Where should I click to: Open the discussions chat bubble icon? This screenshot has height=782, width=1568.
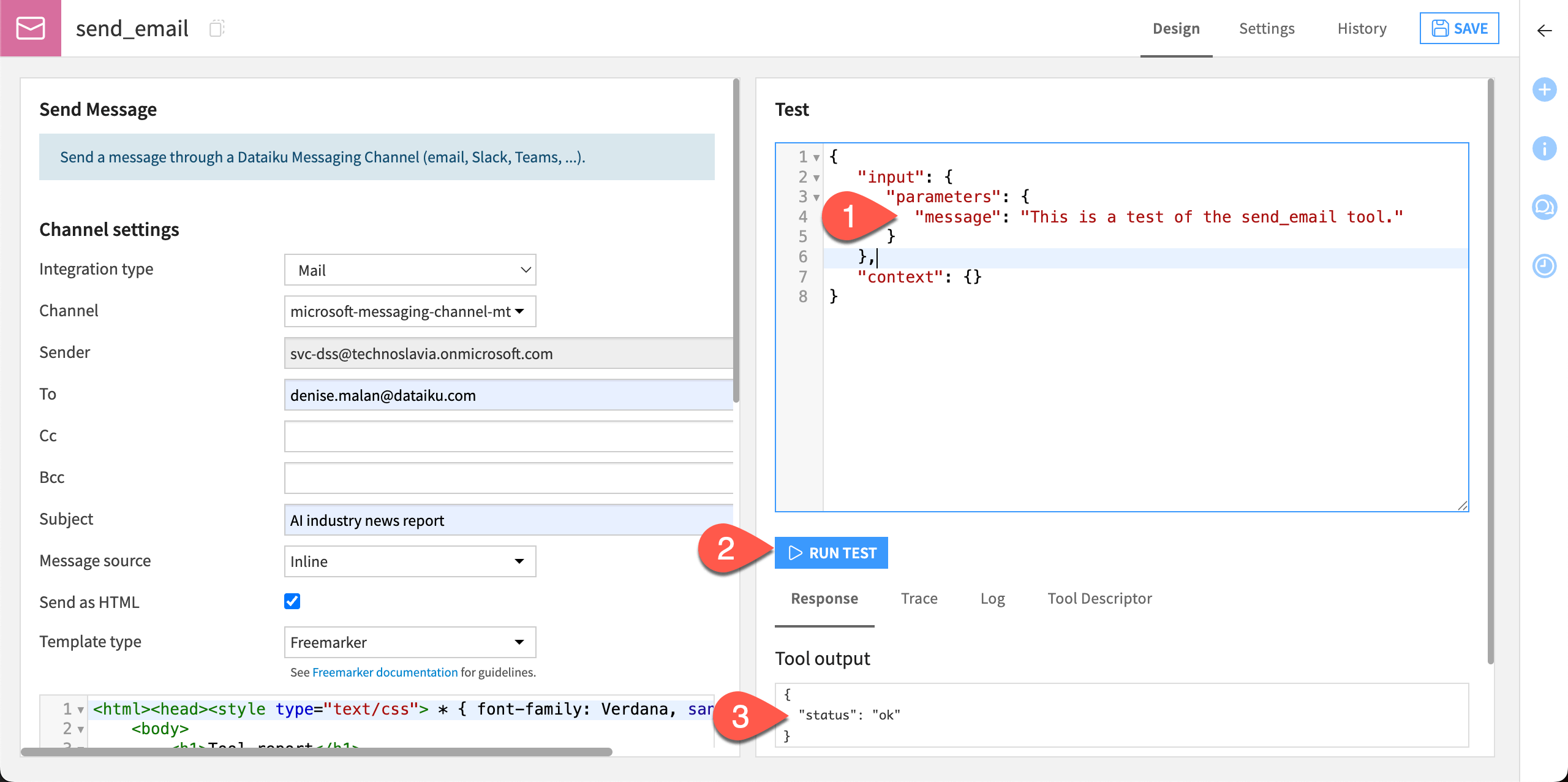(x=1544, y=207)
